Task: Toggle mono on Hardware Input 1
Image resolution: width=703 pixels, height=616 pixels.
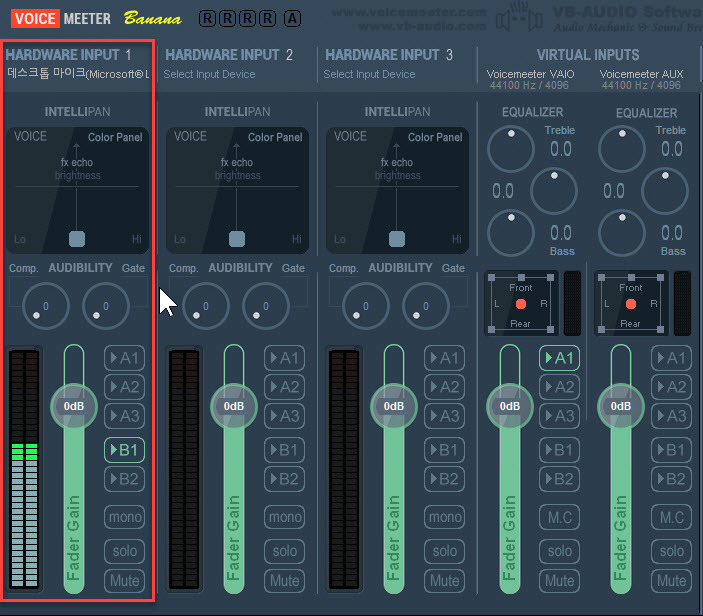Action: tap(125, 517)
